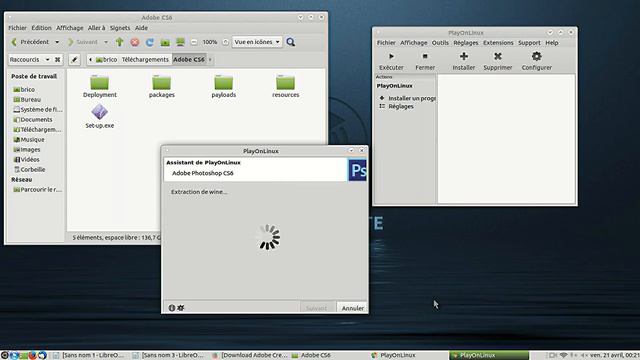Open the Outils menu in PlayOnLinux
640x360 pixels.
pyautogui.click(x=440, y=42)
